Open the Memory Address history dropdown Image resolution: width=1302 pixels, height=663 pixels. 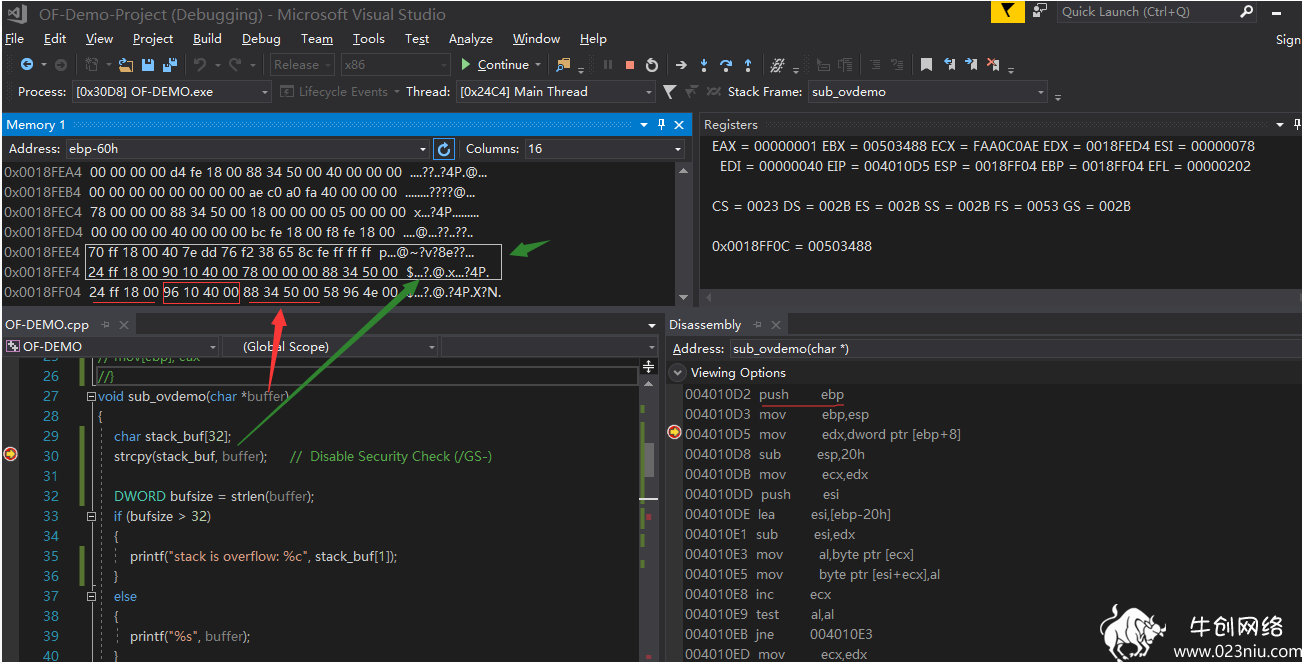point(422,149)
